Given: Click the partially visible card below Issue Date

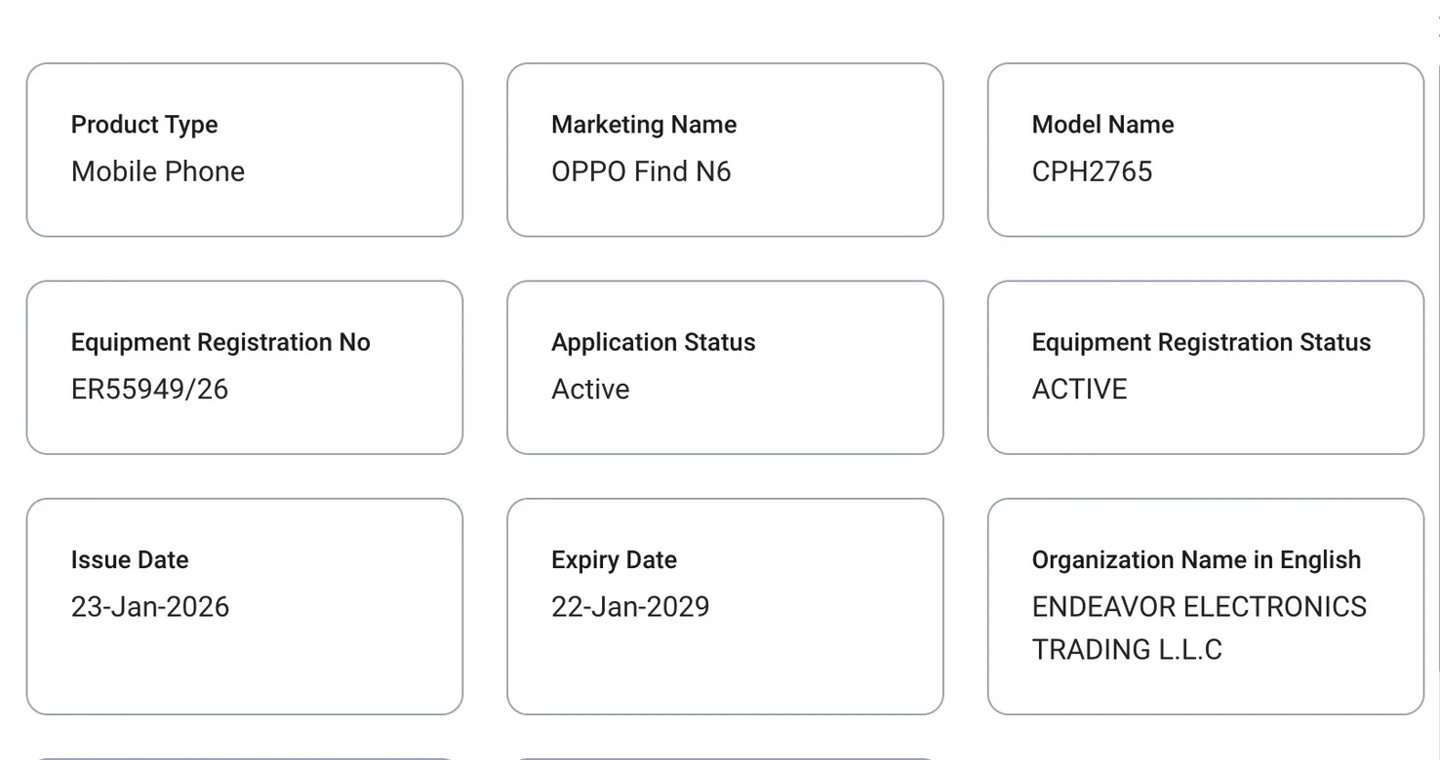Looking at the screenshot, I should (x=244, y=758).
